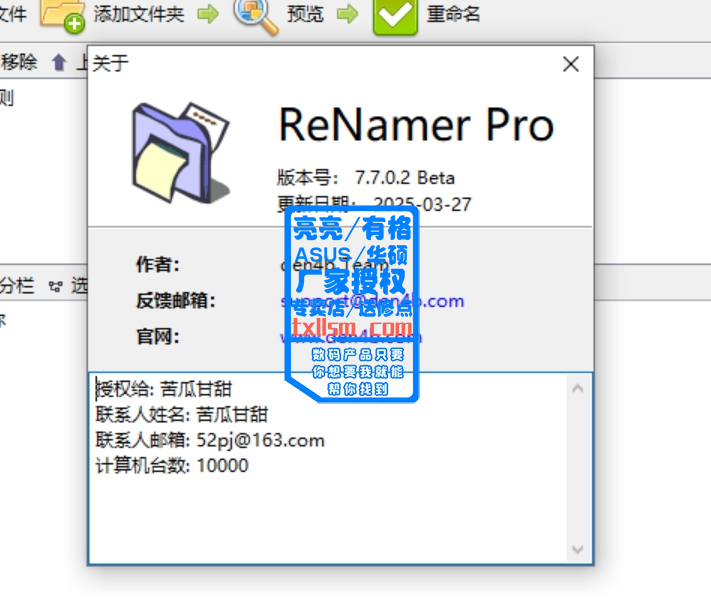This screenshot has width=711, height=609.
Task: Click the text 52pj@163.com
Action: (x=260, y=440)
